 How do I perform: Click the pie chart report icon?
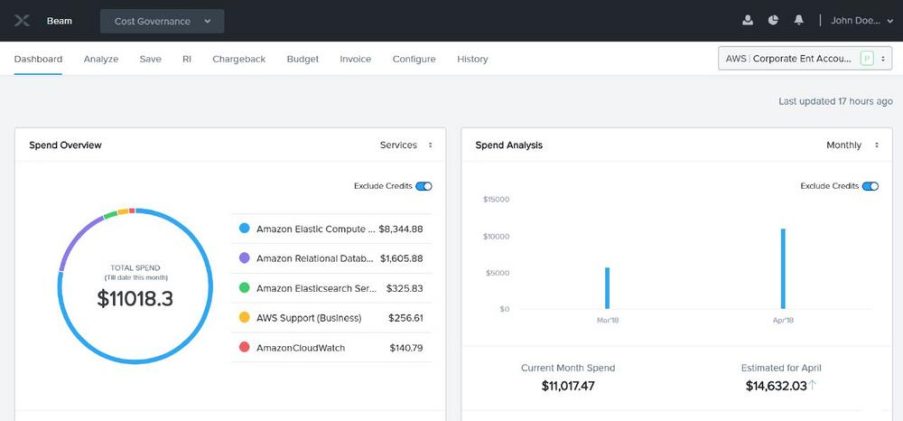[x=773, y=20]
